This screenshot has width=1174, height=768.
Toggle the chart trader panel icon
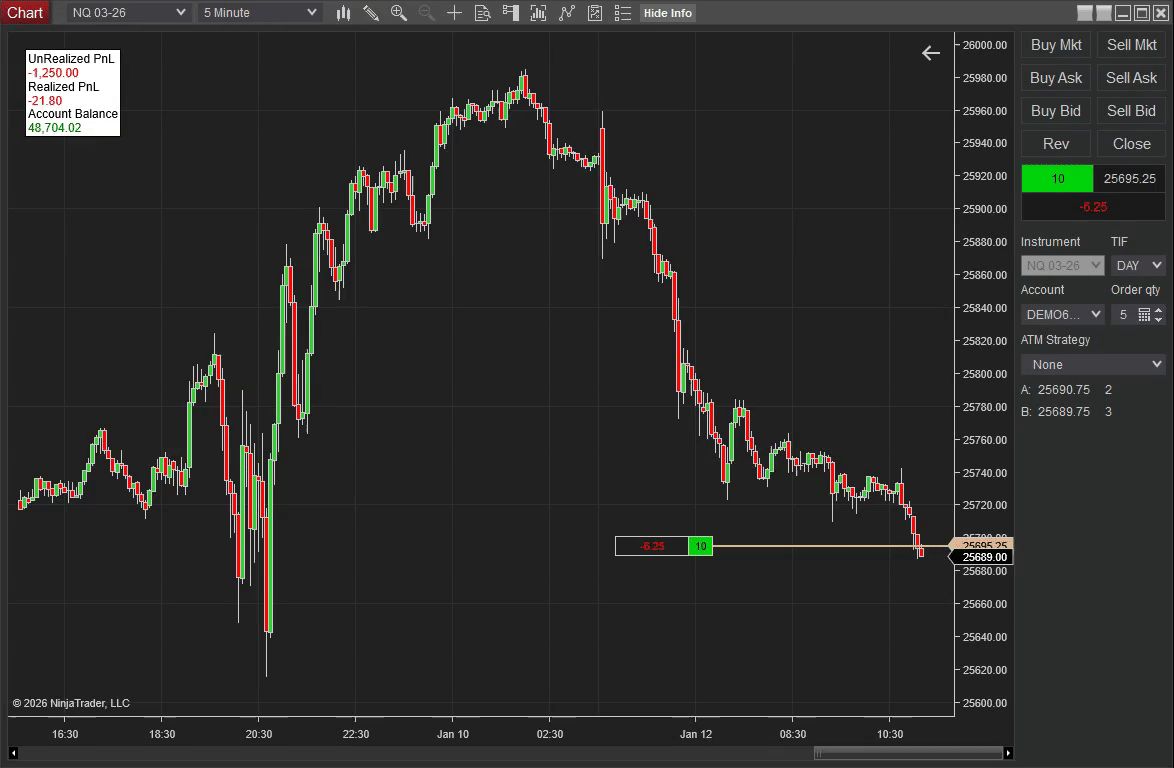pyautogui.click(x=511, y=13)
